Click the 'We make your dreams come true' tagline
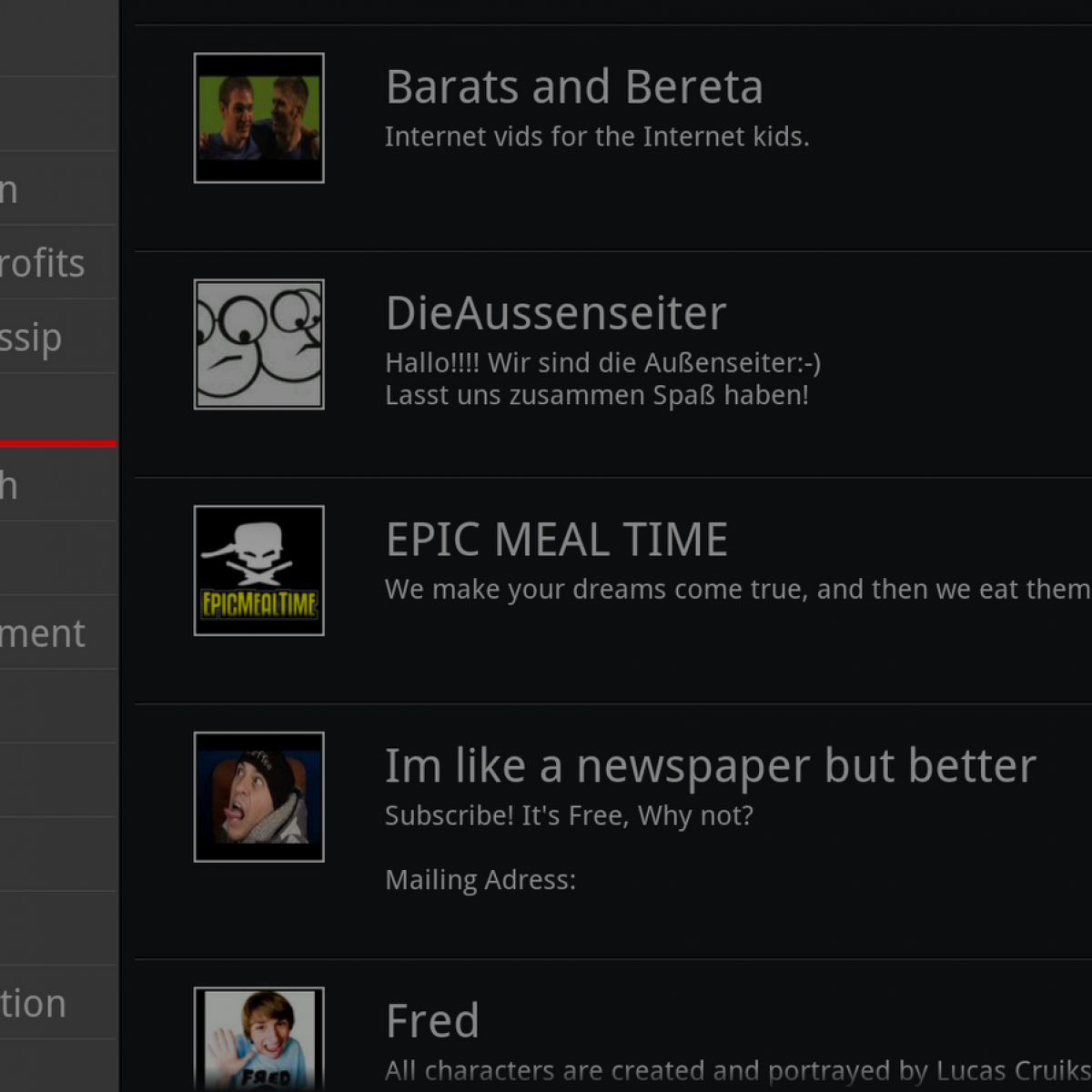Image resolution: width=1092 pixels, height=1092 pixels. click(738, 590)
